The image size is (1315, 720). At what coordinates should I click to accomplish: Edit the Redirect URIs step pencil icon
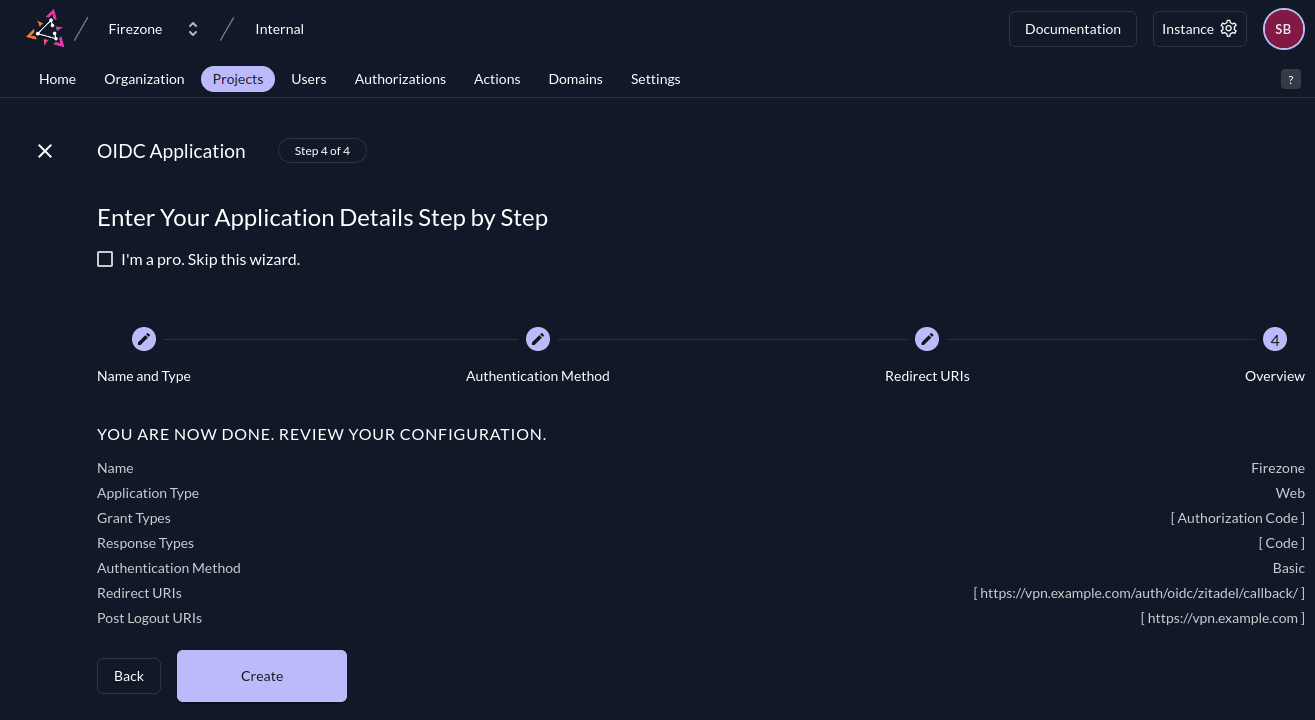tap(927, 339)
